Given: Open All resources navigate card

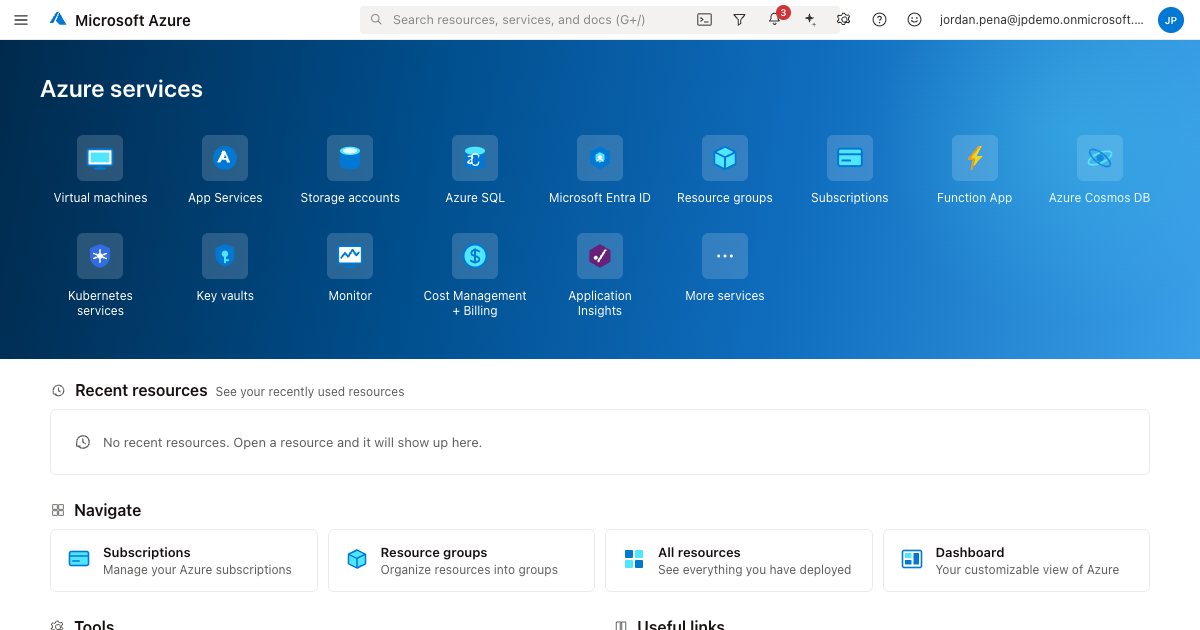Looking at the screenshot, I should (739, 561).
